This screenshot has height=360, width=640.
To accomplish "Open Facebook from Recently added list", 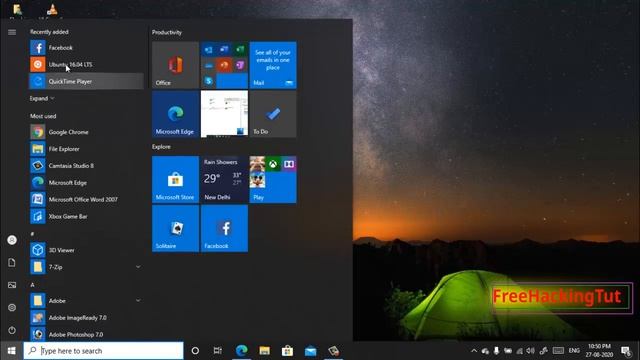I will [86, 48].
